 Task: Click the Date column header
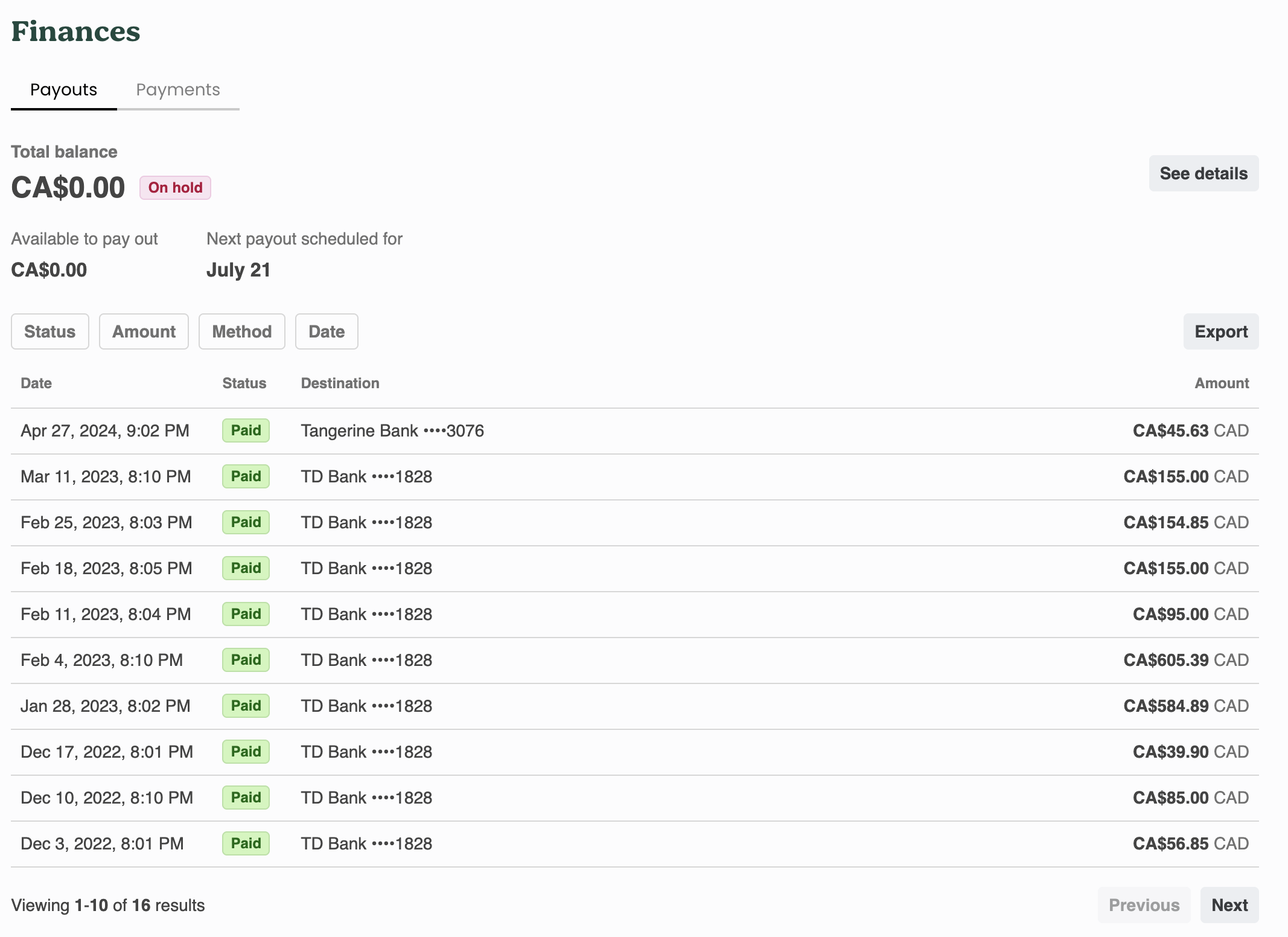(36, 383)
